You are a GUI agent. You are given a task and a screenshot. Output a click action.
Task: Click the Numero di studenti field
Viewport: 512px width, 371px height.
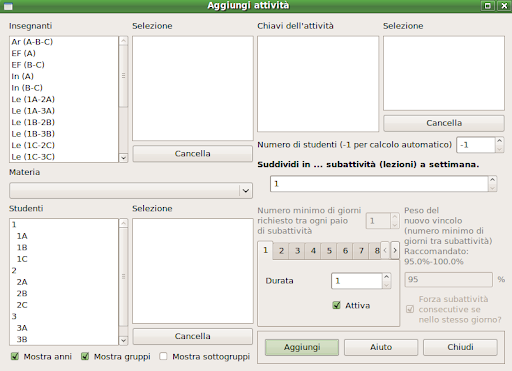coord(476,145)
